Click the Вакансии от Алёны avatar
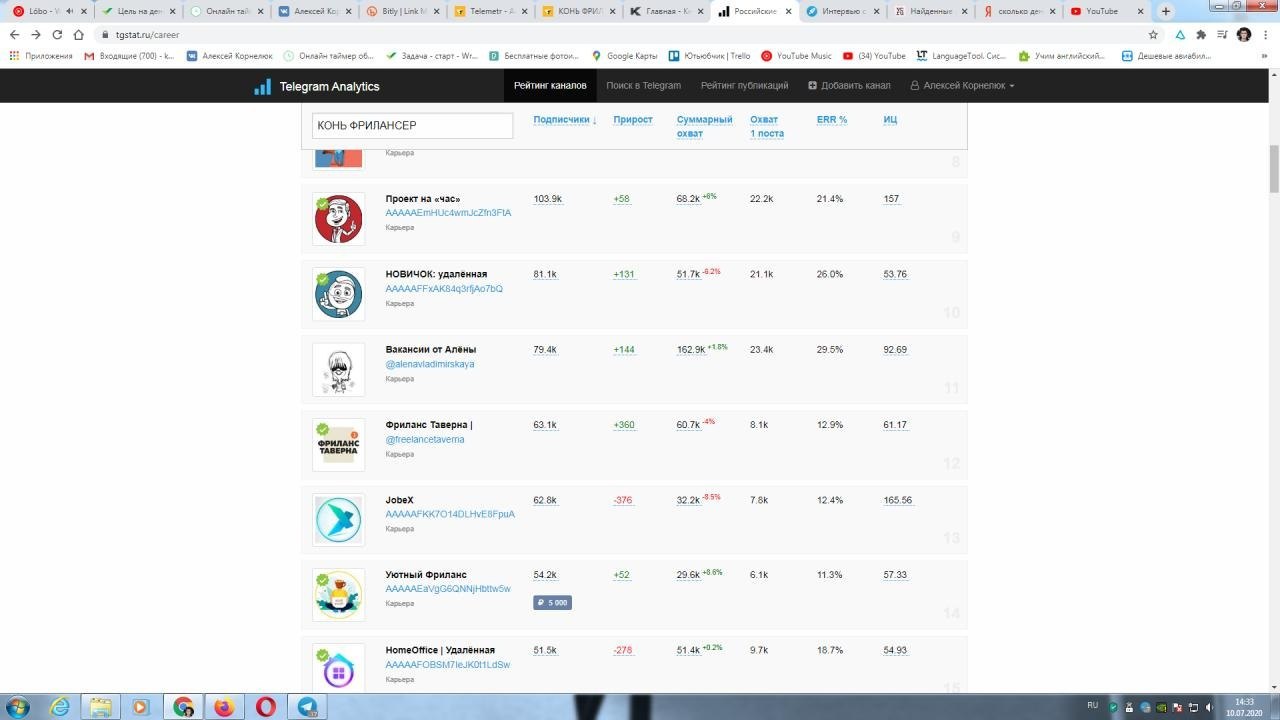Image resolution: width=1280 pixels, height=720 pixels. (338, 369)
